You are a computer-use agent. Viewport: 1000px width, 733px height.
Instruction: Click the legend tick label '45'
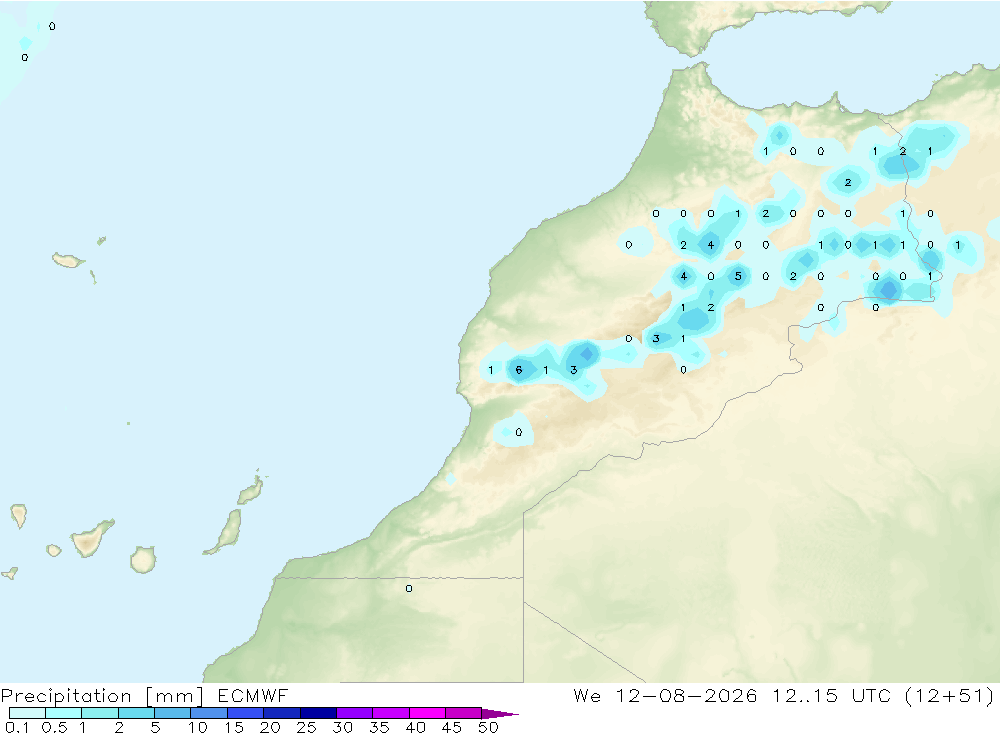coord(452,727)
